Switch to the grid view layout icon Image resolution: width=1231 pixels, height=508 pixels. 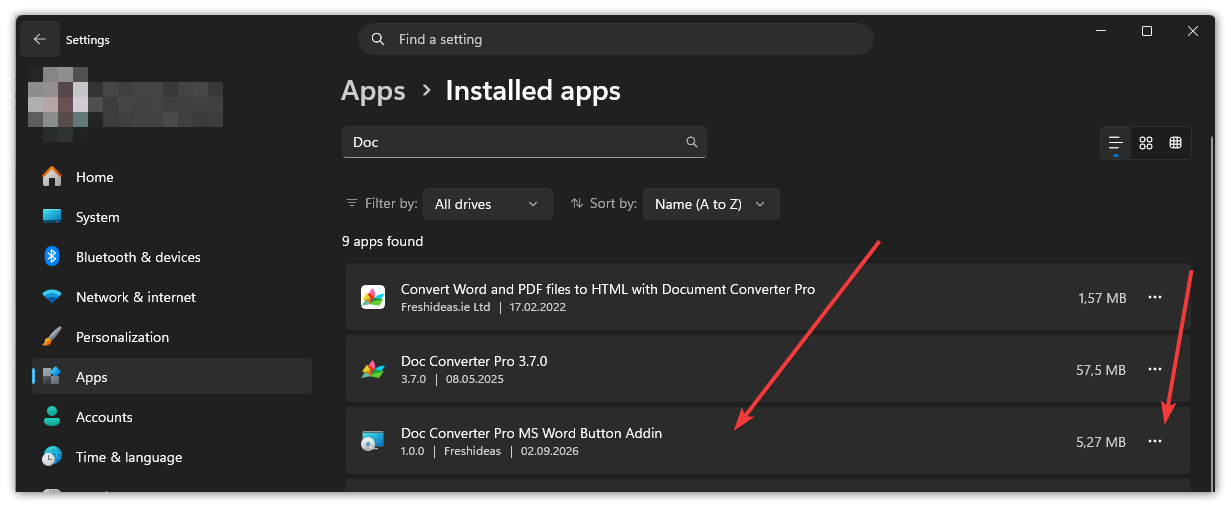coord(1146,143)
